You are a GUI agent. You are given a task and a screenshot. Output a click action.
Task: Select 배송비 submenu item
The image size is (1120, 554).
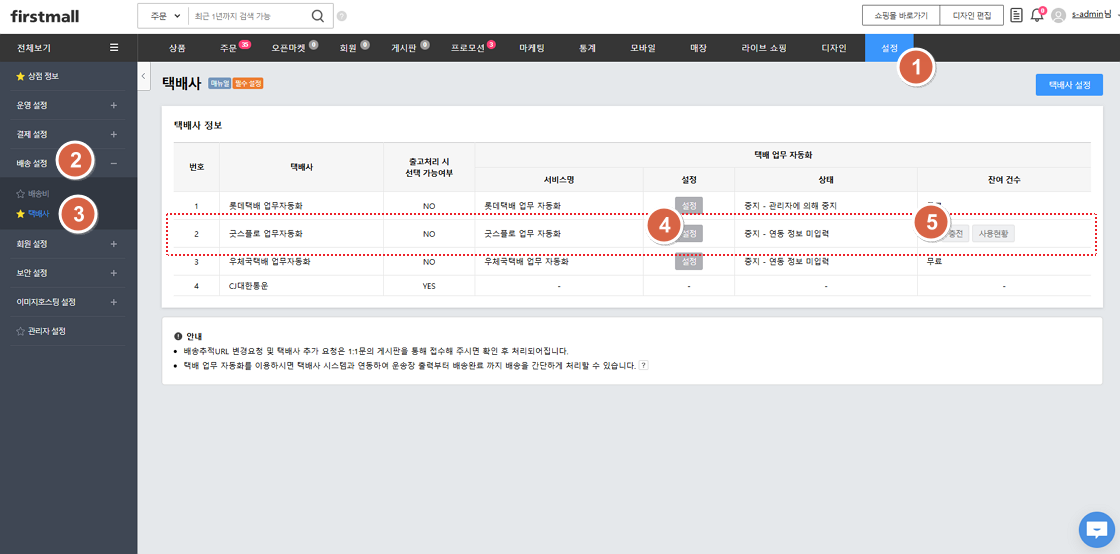pos(39,193)
